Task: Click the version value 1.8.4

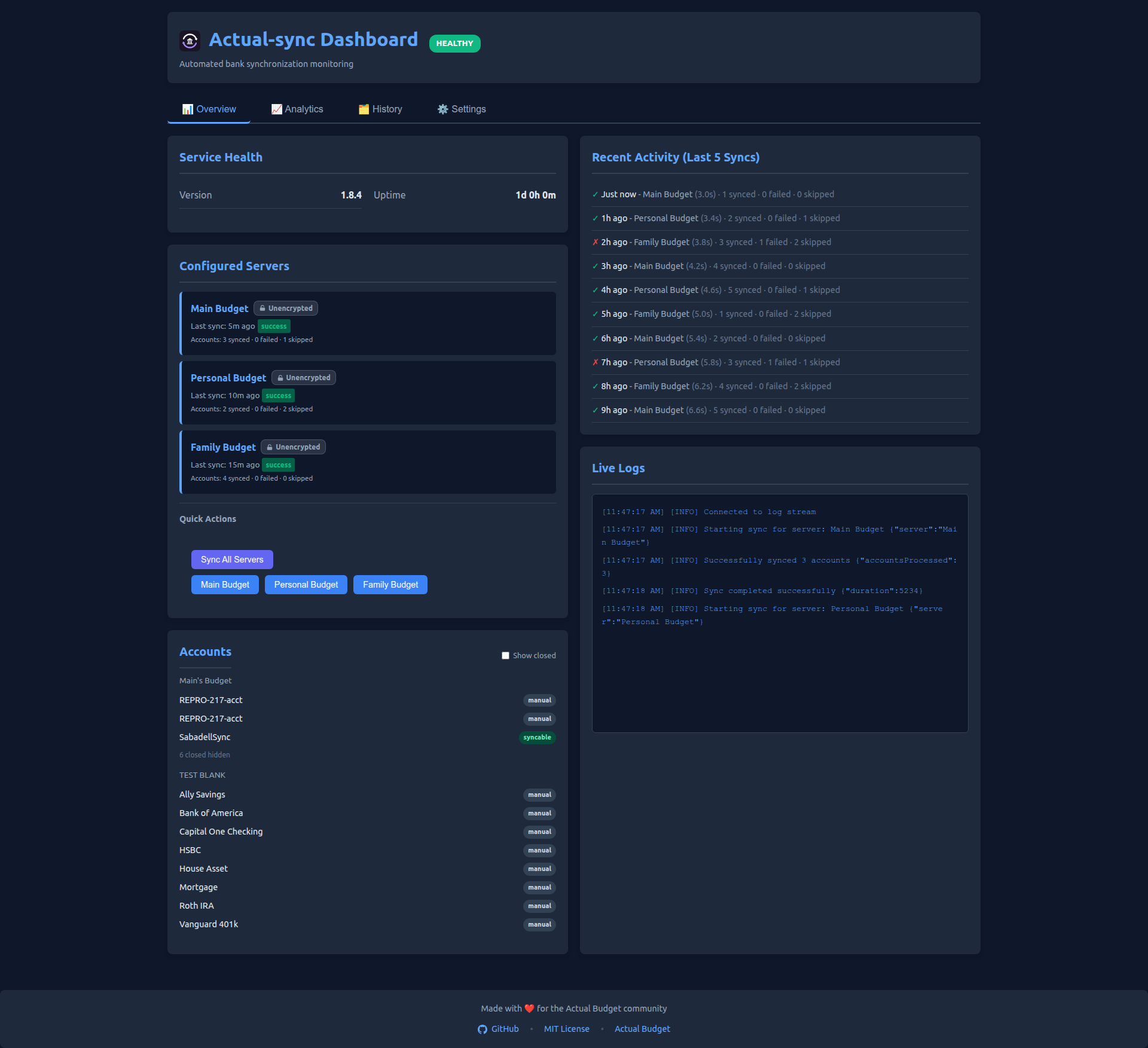Action: [x=351, y=195]
